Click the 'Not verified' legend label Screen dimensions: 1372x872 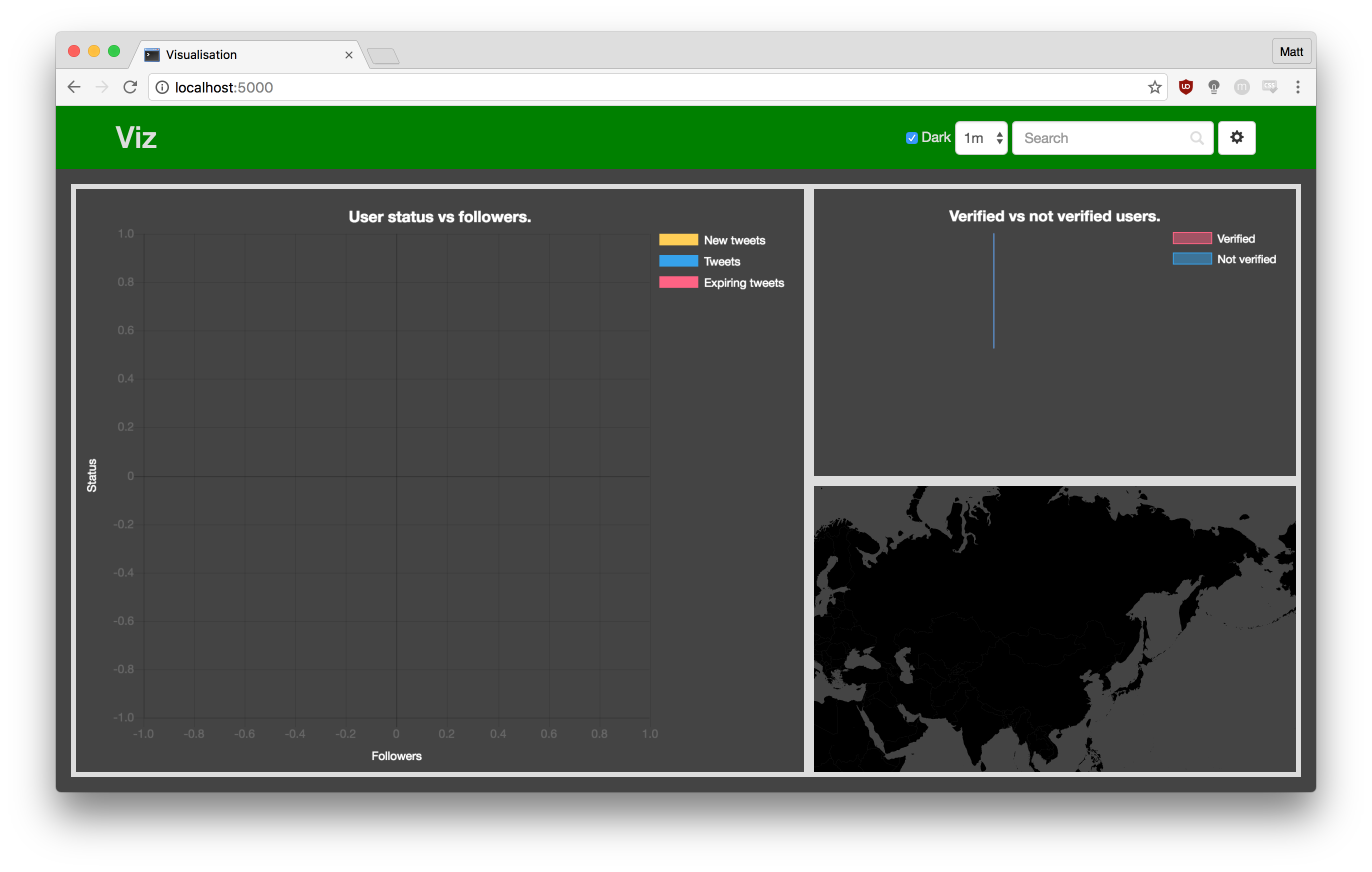pyautogui.click(x=1246, y=259)
